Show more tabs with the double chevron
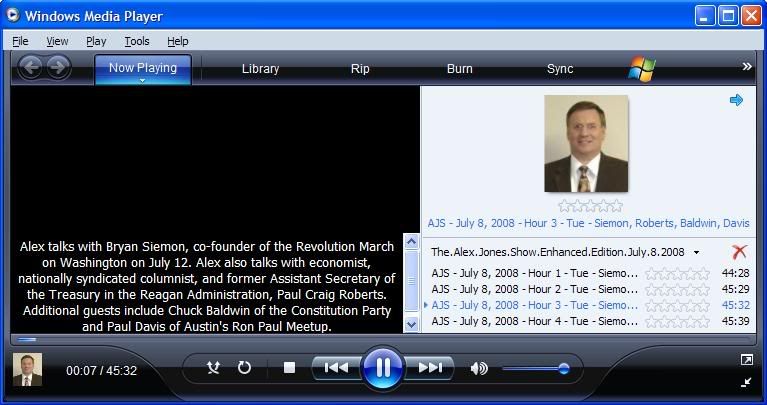 [x=746, y=67]
